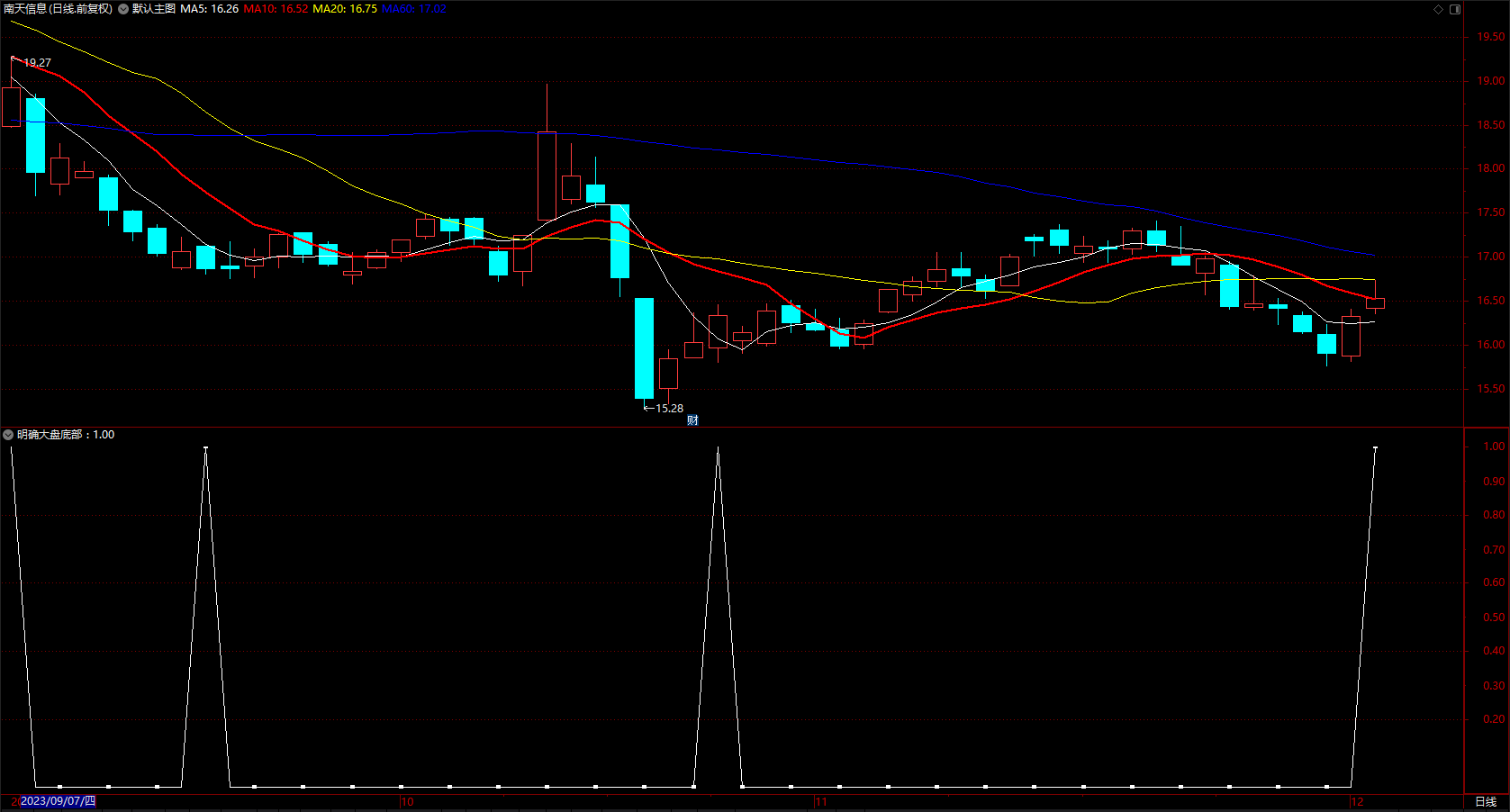This screenshot has width=1510, height=812.
Task: Click the MA5: 16.26 indicator label
Action: click(210, 9)
